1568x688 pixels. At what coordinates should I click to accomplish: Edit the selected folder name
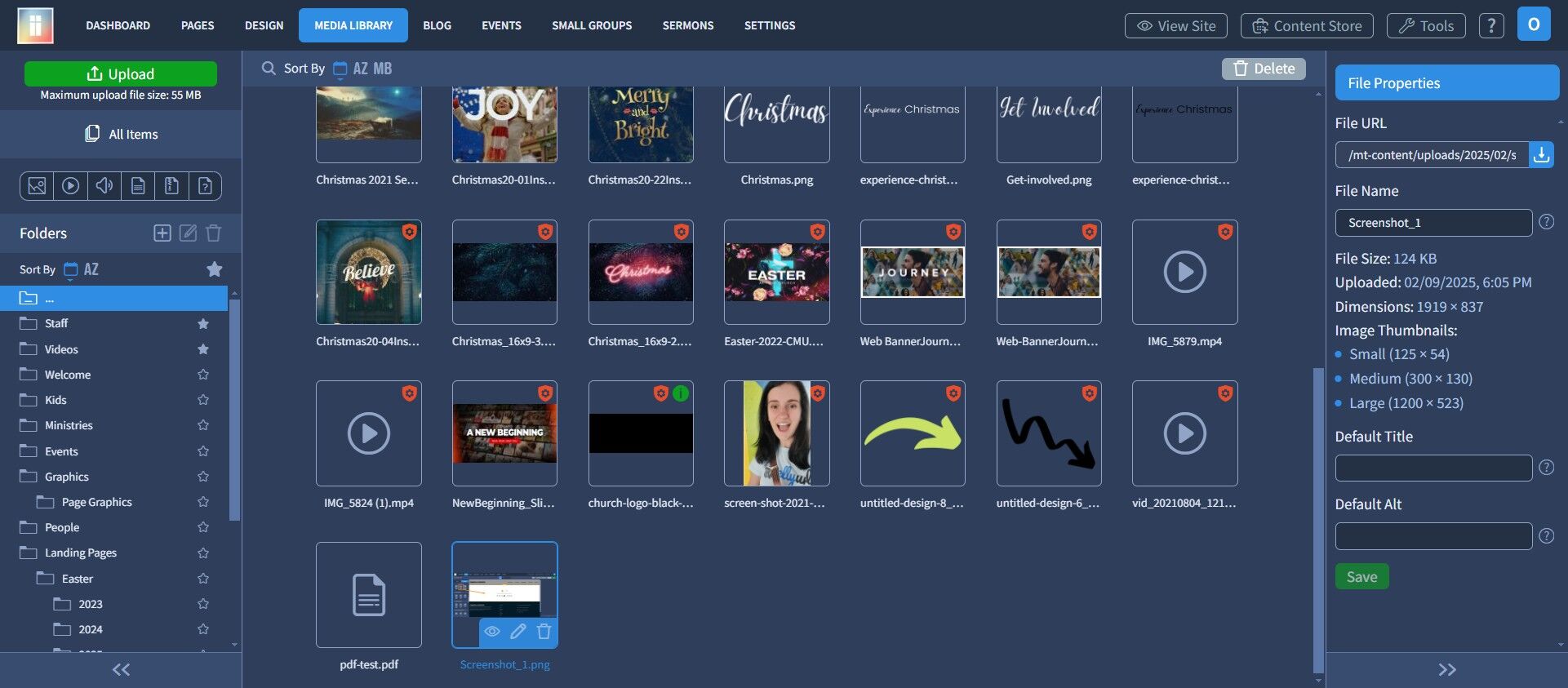click(188, 233)
